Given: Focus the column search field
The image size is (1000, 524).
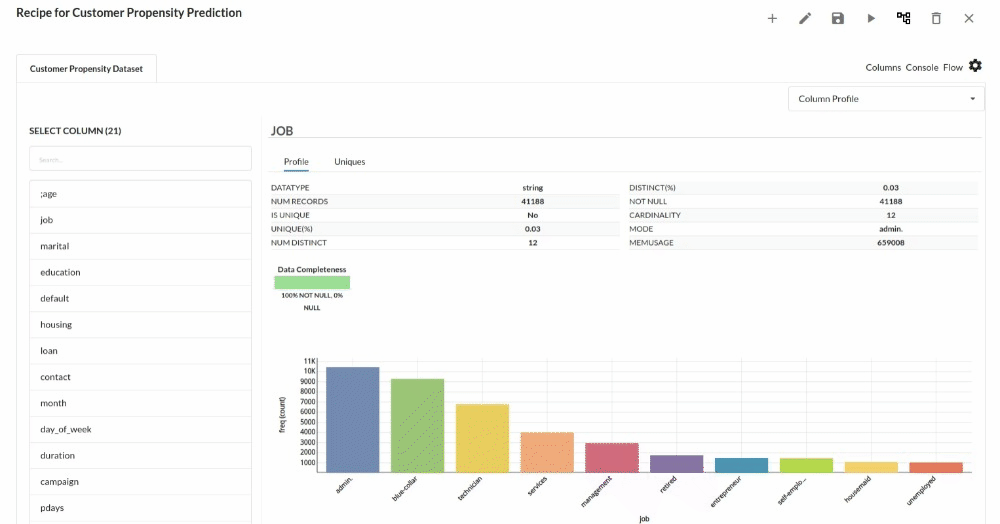Looking at the screenshot, I should pyautogui.click(x=140, y=159).
